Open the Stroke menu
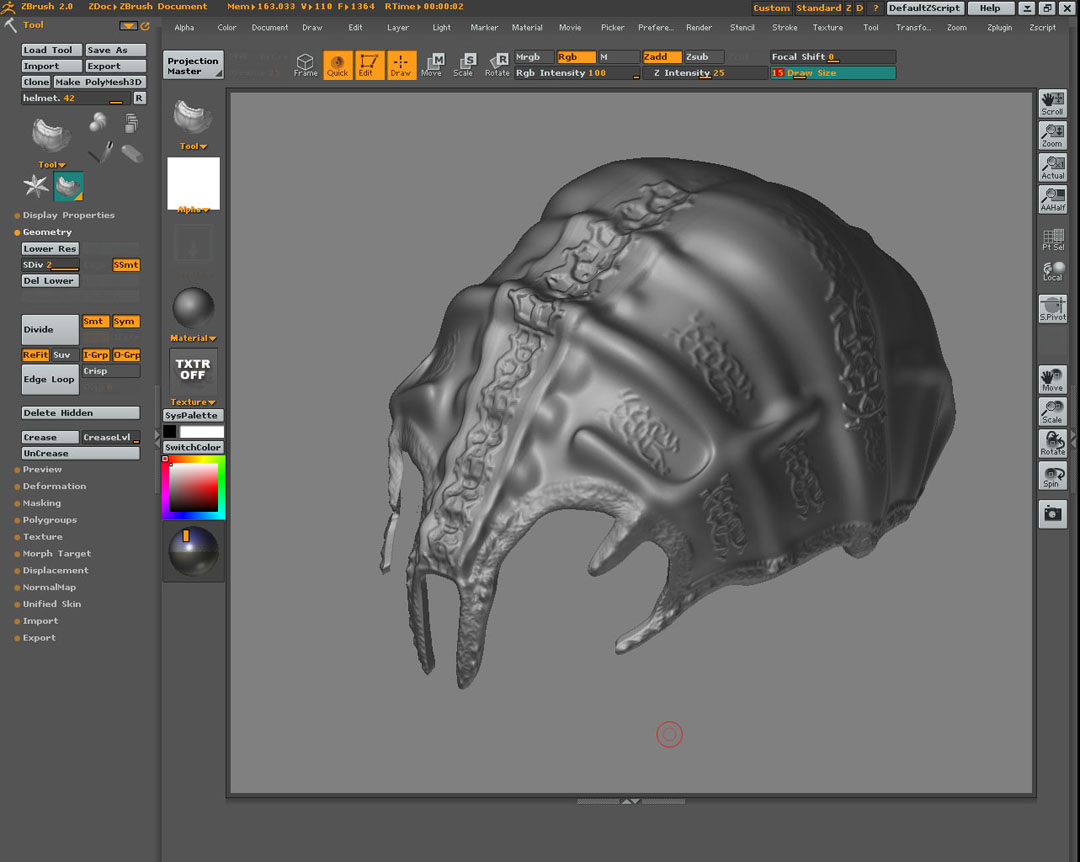 [784, 28]
